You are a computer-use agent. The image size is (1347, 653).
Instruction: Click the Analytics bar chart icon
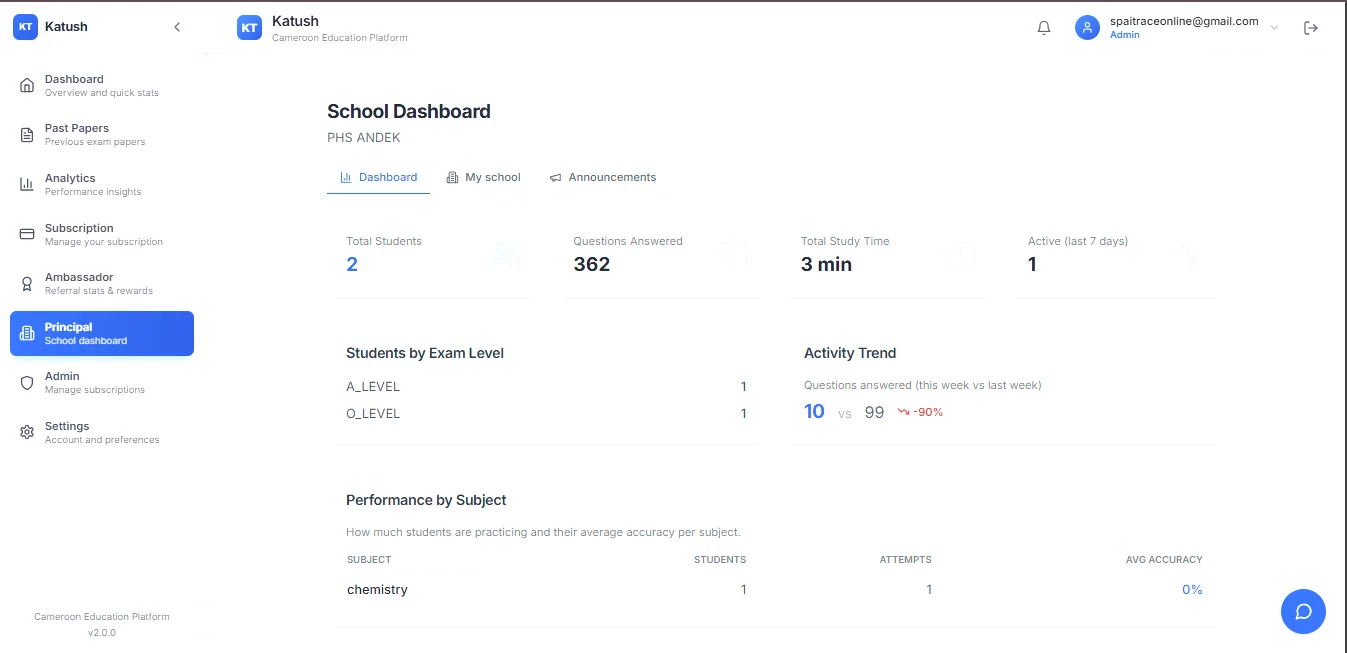point(27,184)
